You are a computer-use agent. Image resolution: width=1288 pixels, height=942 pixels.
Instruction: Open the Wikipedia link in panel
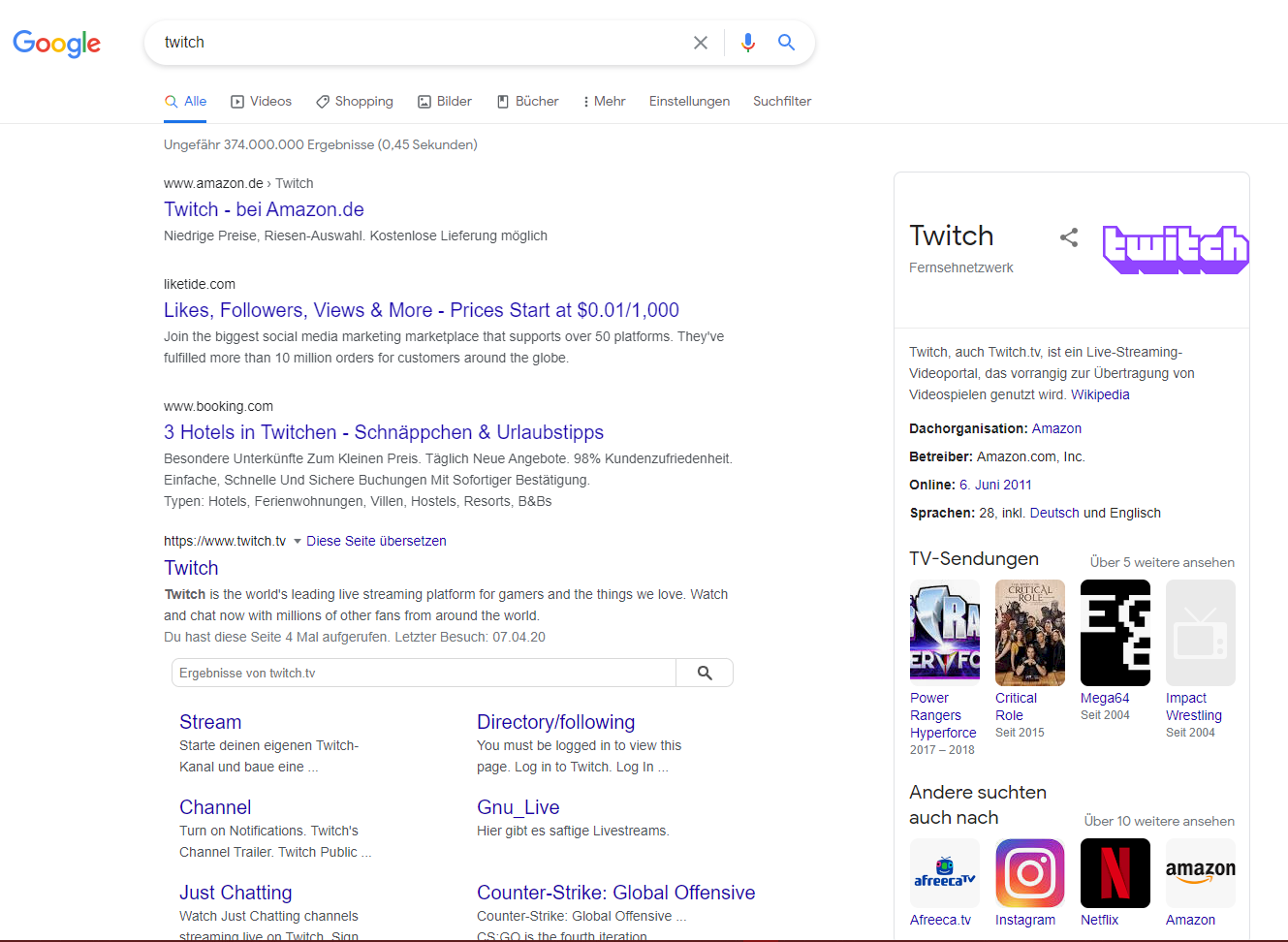click(x=1100, y=394)
